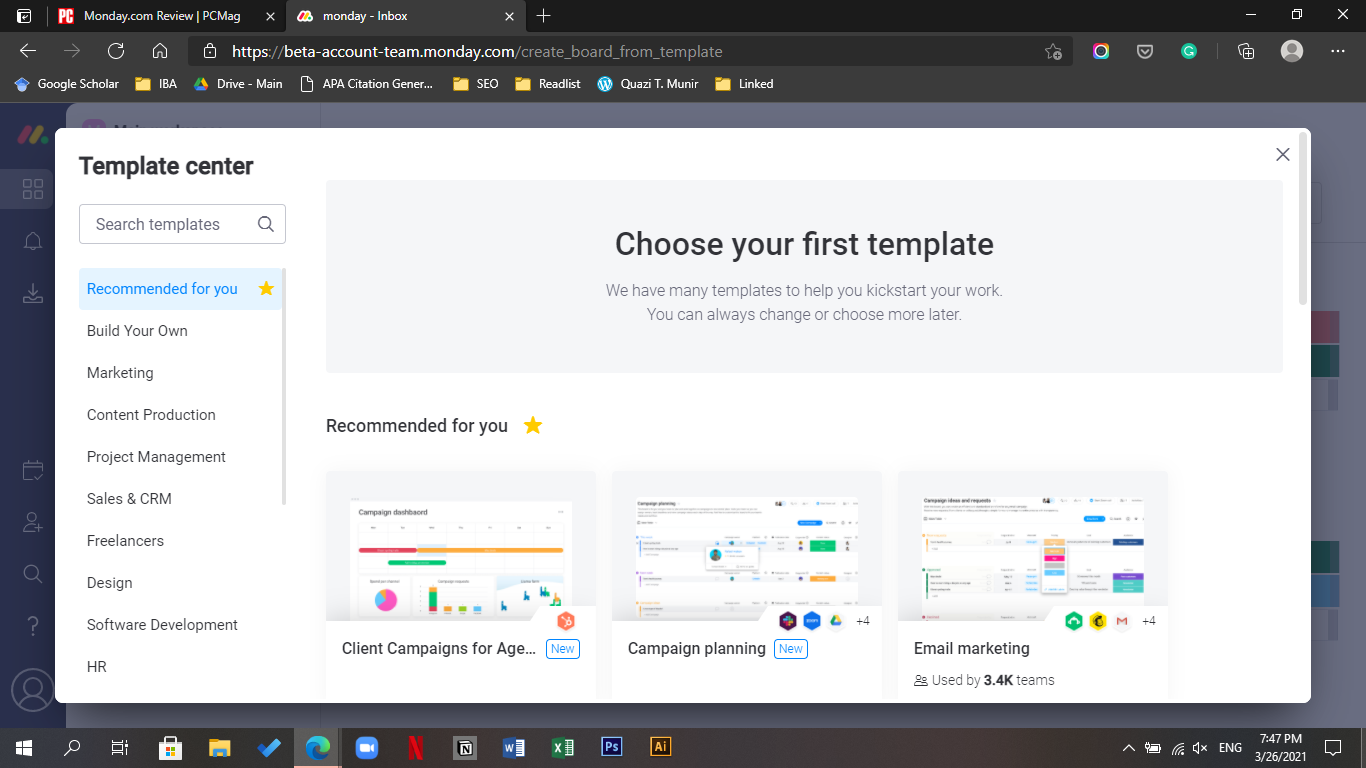Open the Linked bookmarks folder
The width and height of the screenshot is (1366, 768).
744,84
